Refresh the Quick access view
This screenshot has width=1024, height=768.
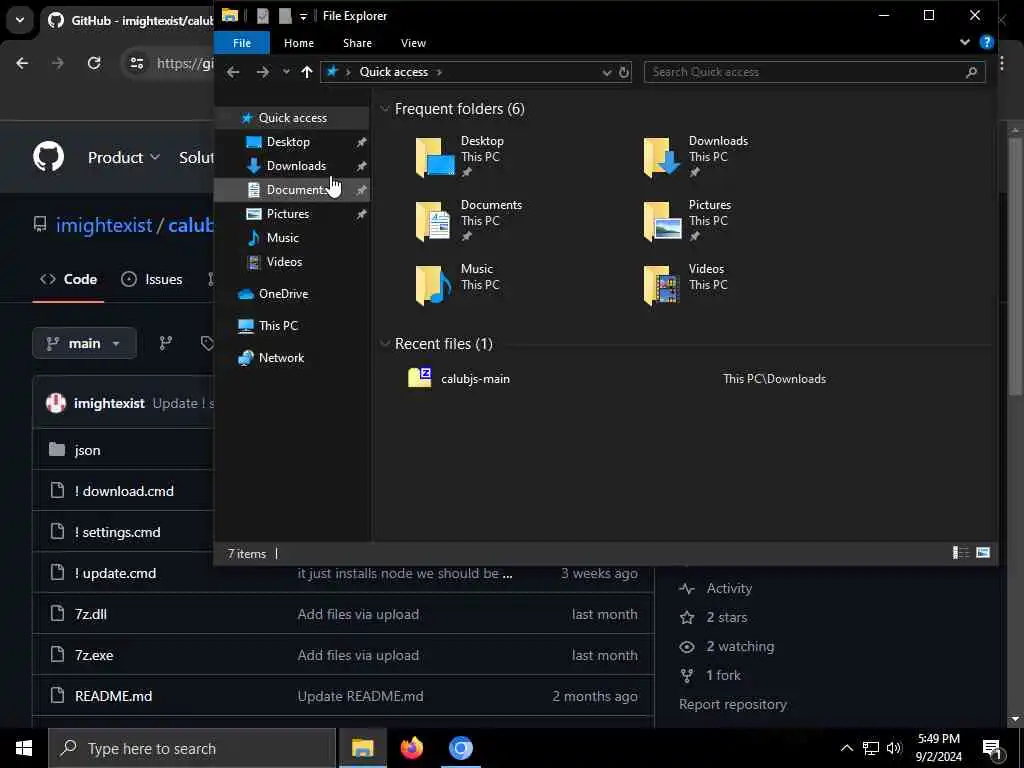click(624, 72)
